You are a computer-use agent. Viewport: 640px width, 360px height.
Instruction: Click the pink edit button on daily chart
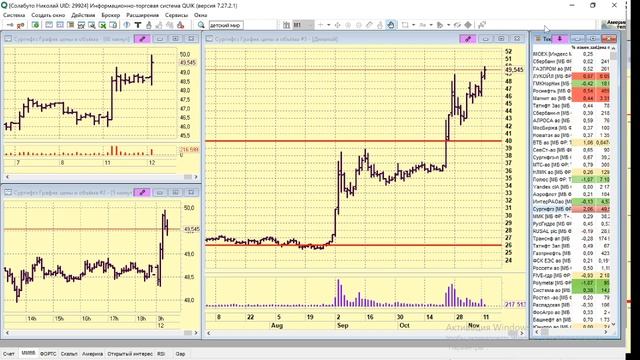[468, 39]
